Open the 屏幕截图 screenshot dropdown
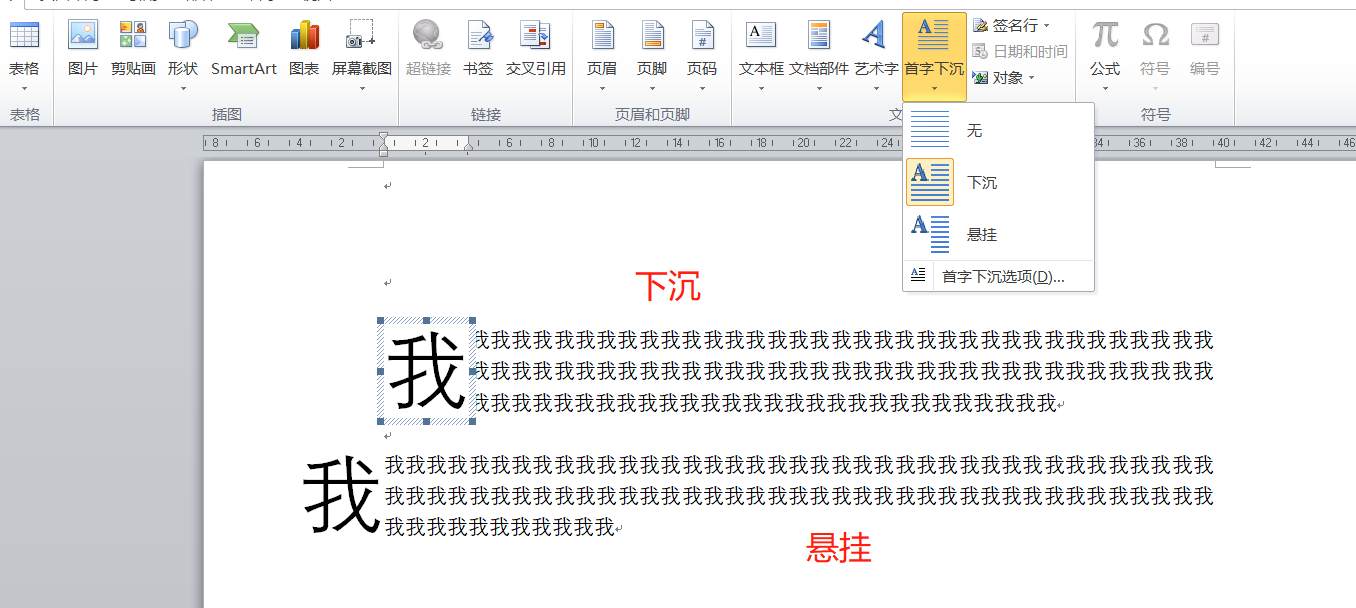This screenshot has width=1356, height=608. tap(362, 88)
